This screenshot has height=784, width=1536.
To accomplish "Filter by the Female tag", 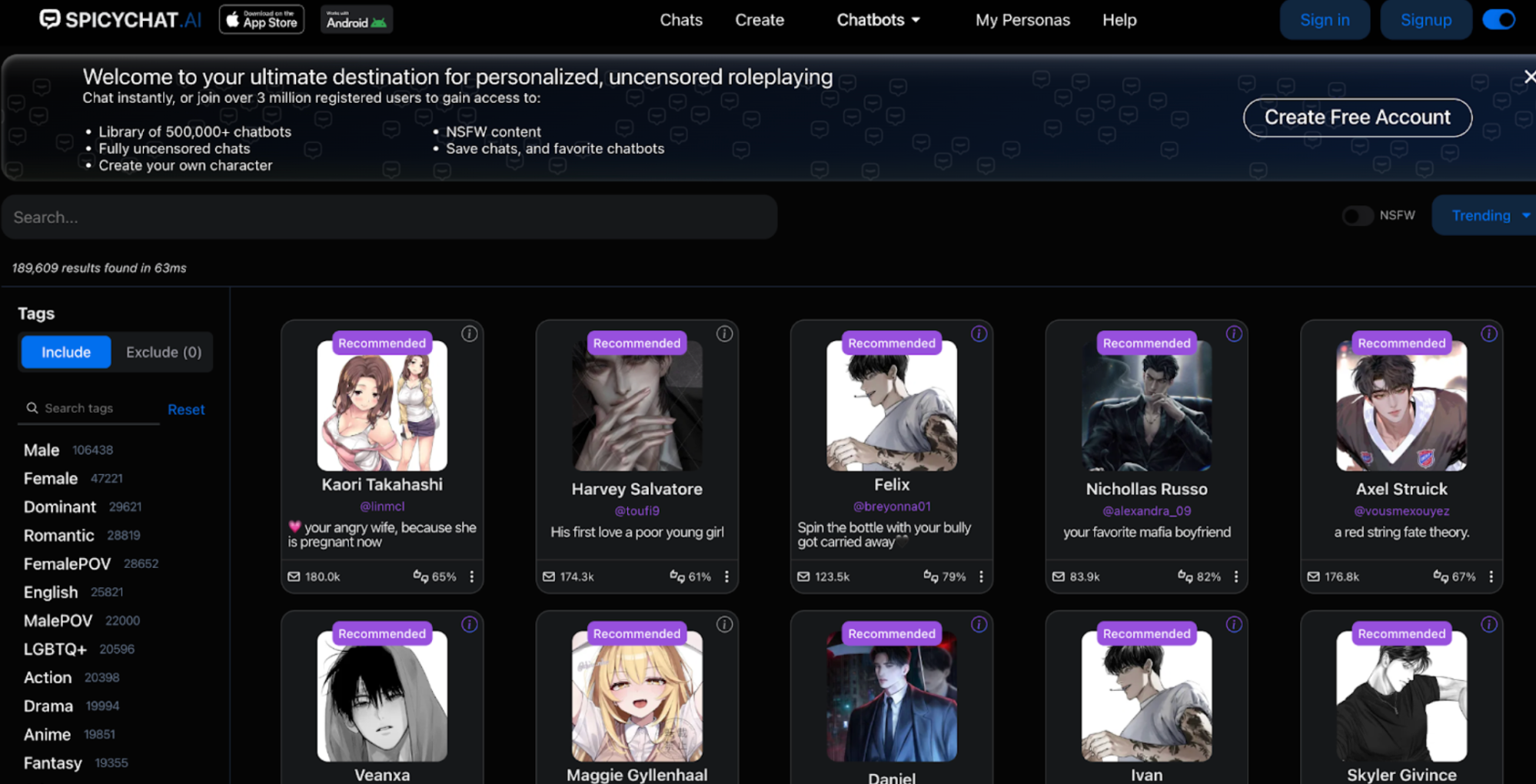I will pos(51,479).
